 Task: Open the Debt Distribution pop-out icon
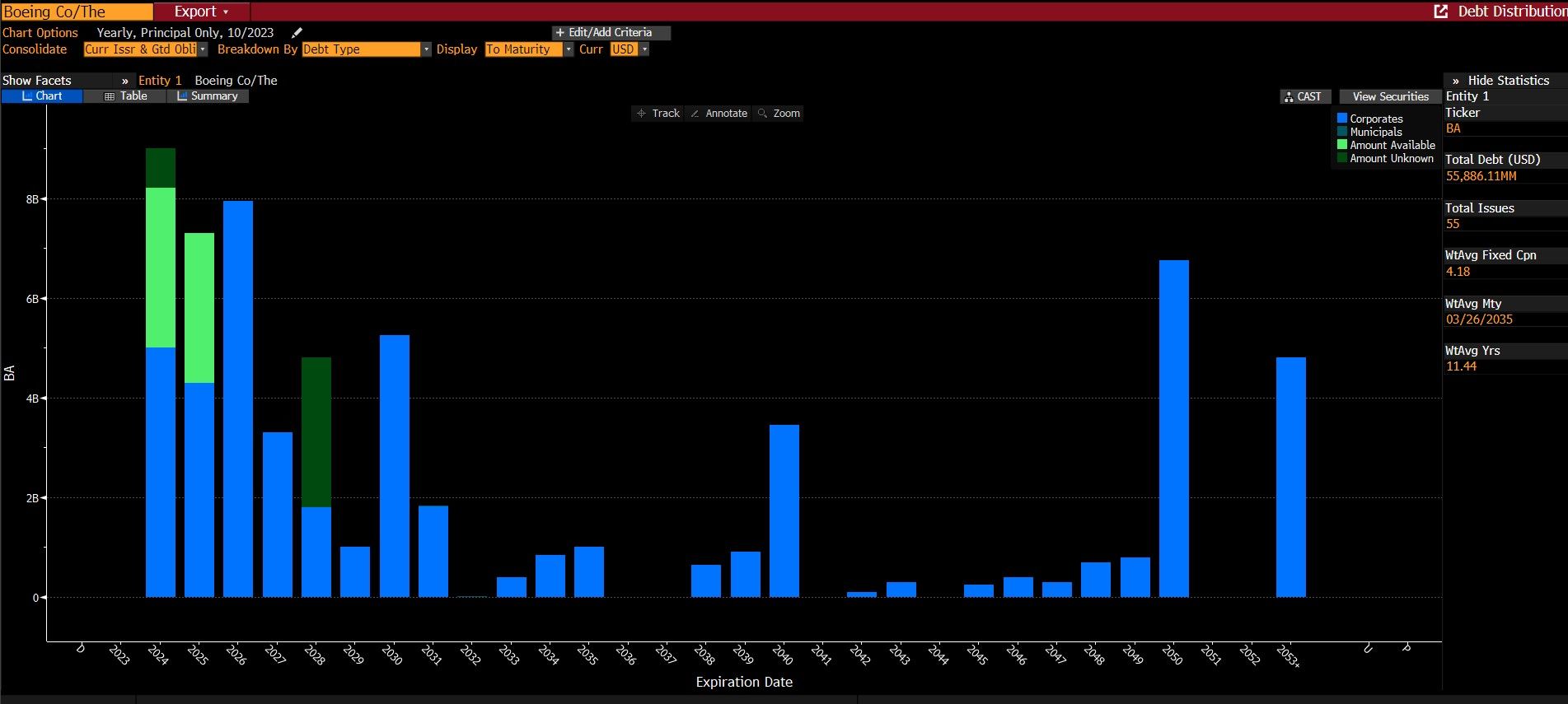coord(1441,12)
